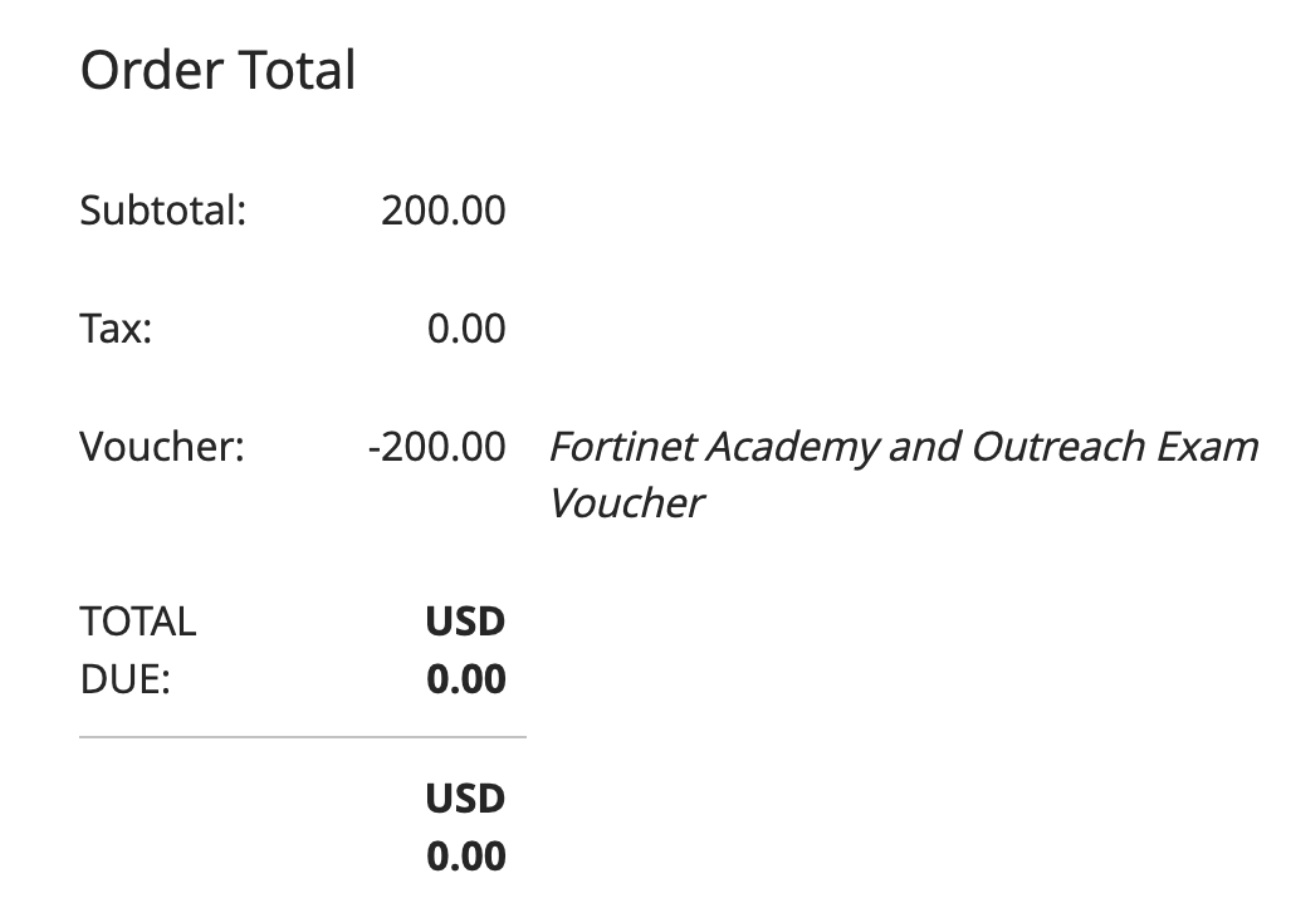Click the word Exam in voucher description
1310x922 pixels.
coord(1207,446)
